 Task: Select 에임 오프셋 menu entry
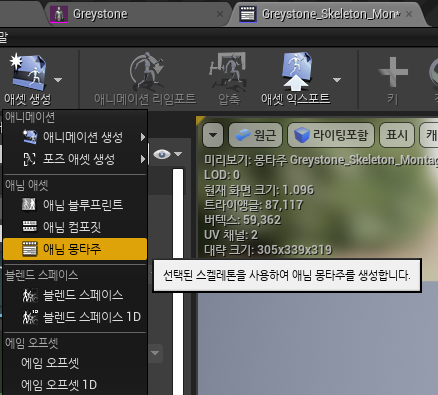75,363
